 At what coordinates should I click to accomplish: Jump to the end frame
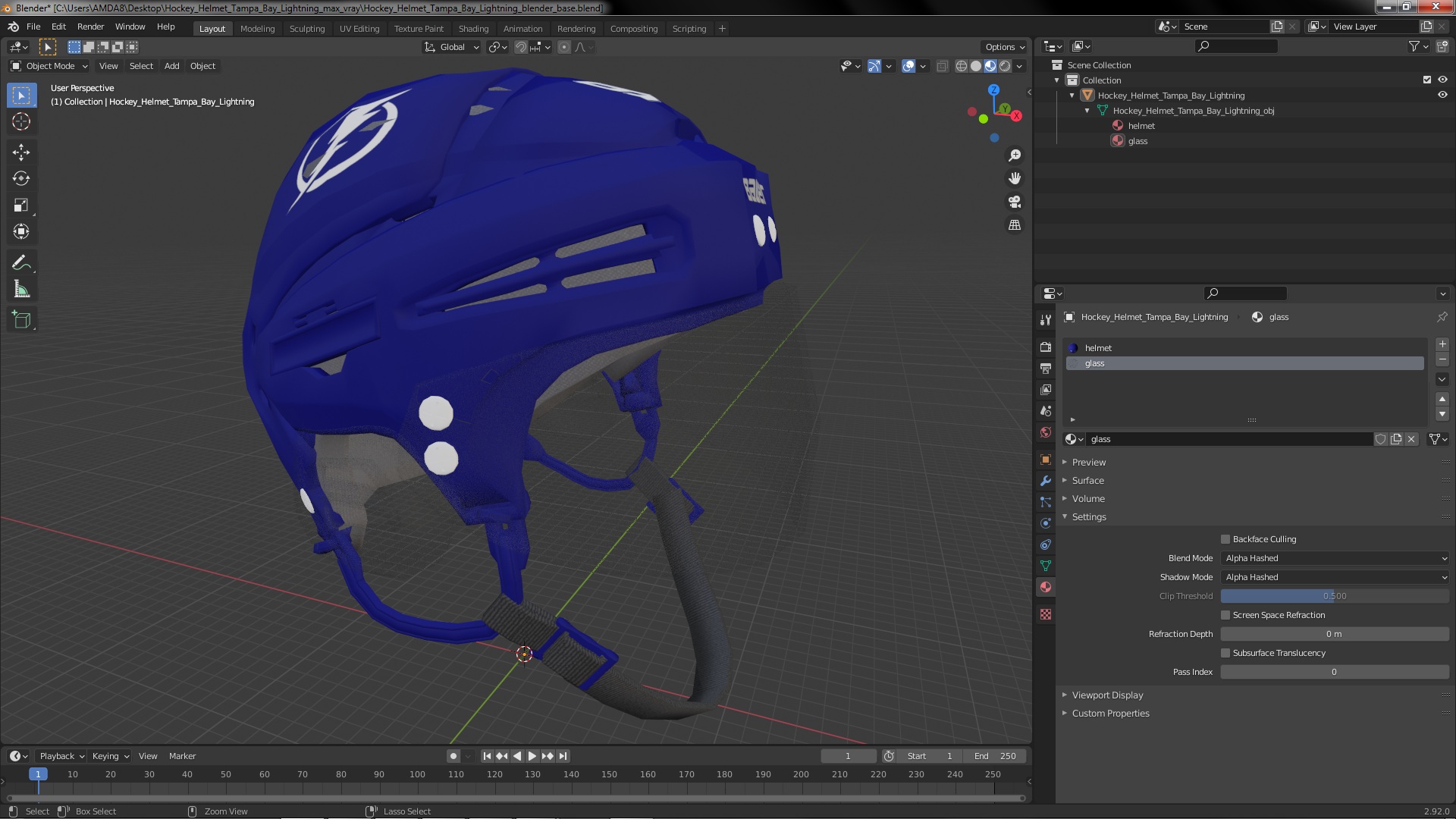coord(563,756)
